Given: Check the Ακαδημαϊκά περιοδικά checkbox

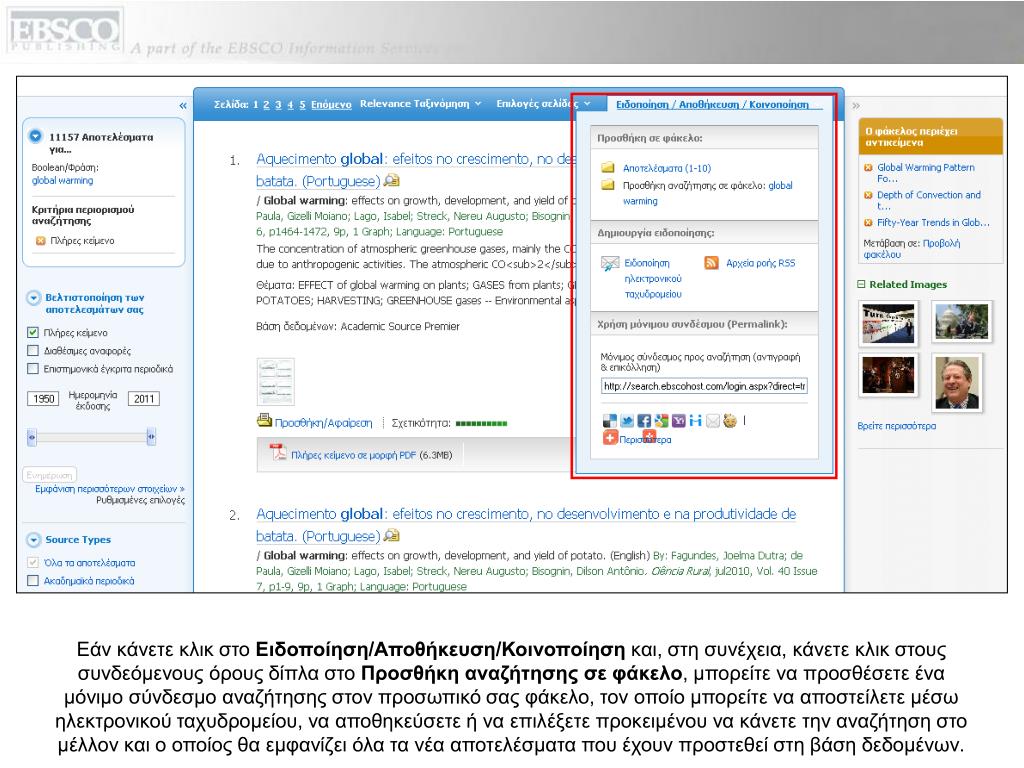Looking at the screenshot, I should (33, 581).
